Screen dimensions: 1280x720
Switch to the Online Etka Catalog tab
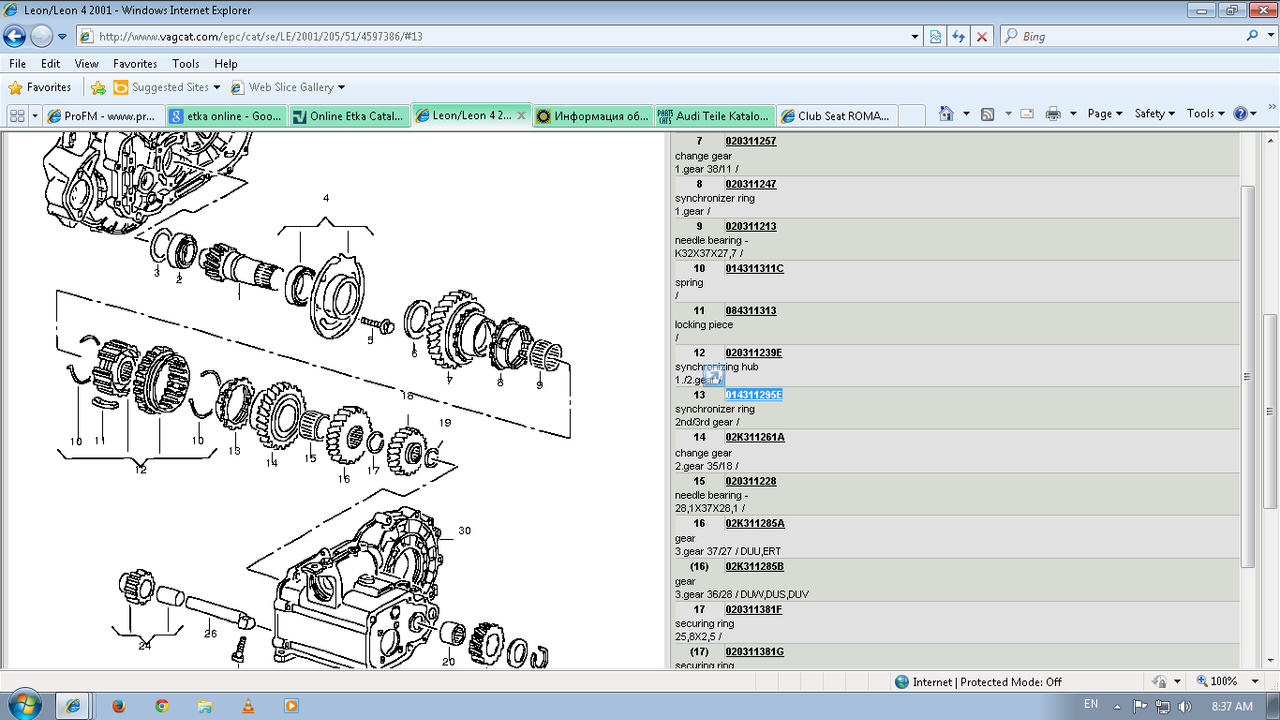click(348, 116)
